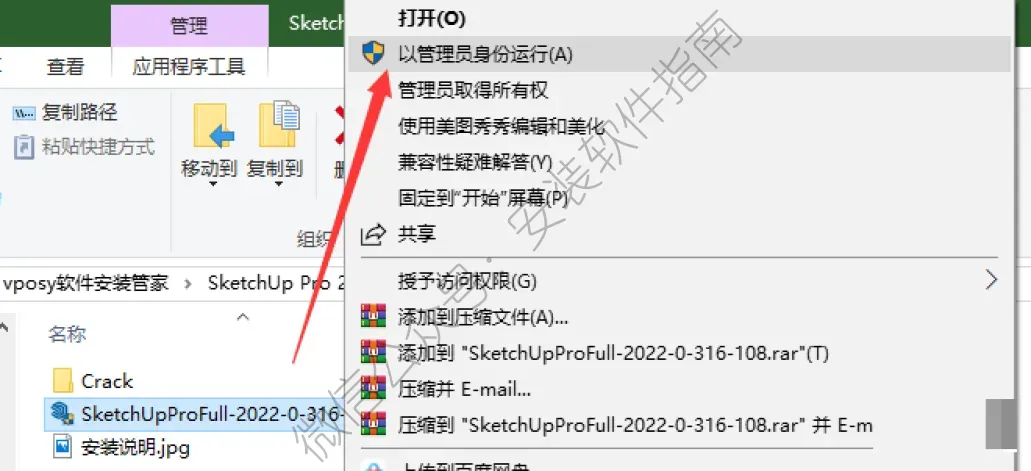Expand the 授予访问权限(G) submenu arrow
1031x471 pixels.
[992, 281]
